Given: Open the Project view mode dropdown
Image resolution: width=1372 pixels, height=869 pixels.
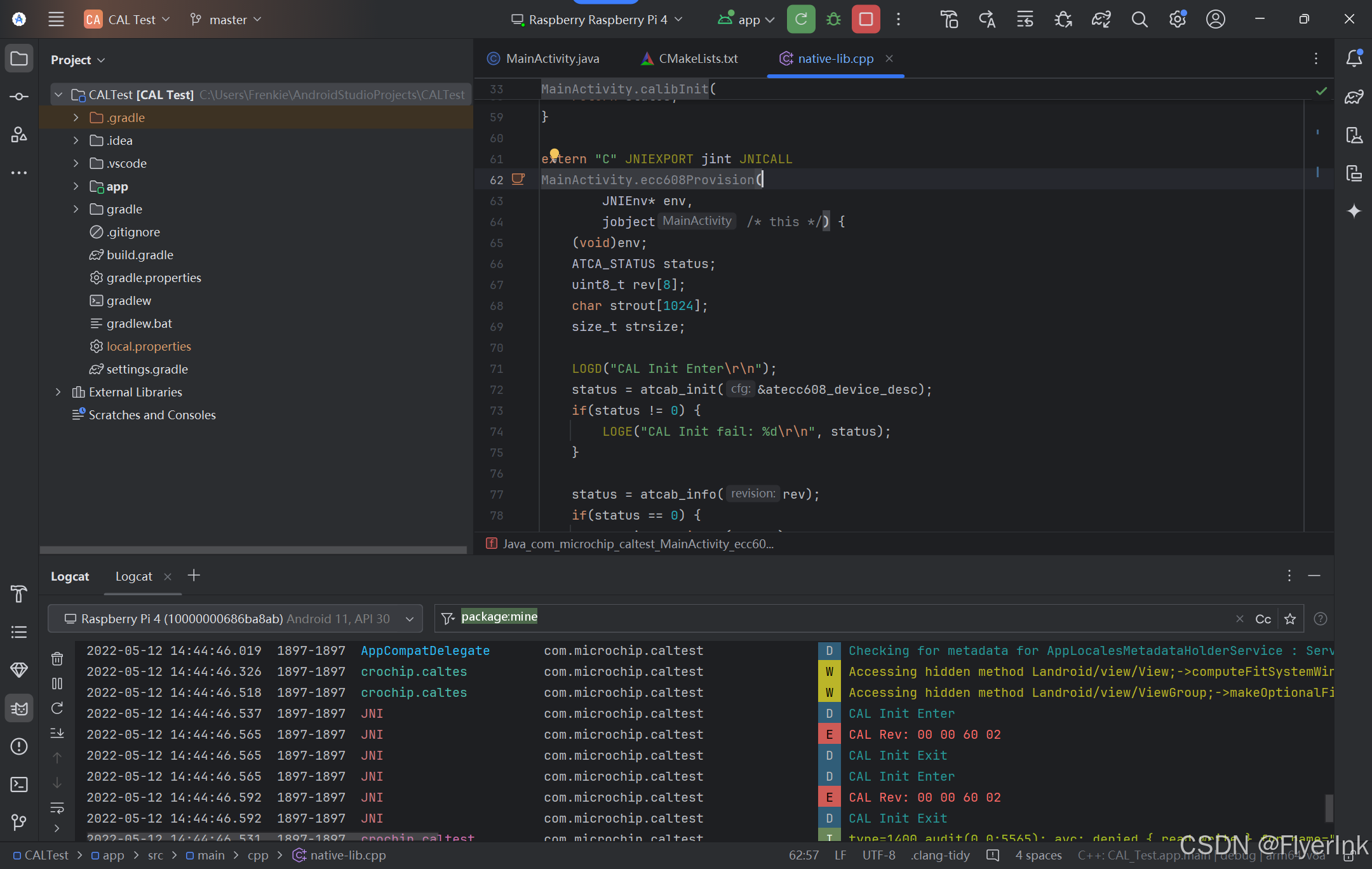Looking at the screenshot, I should tap(77, 60).
